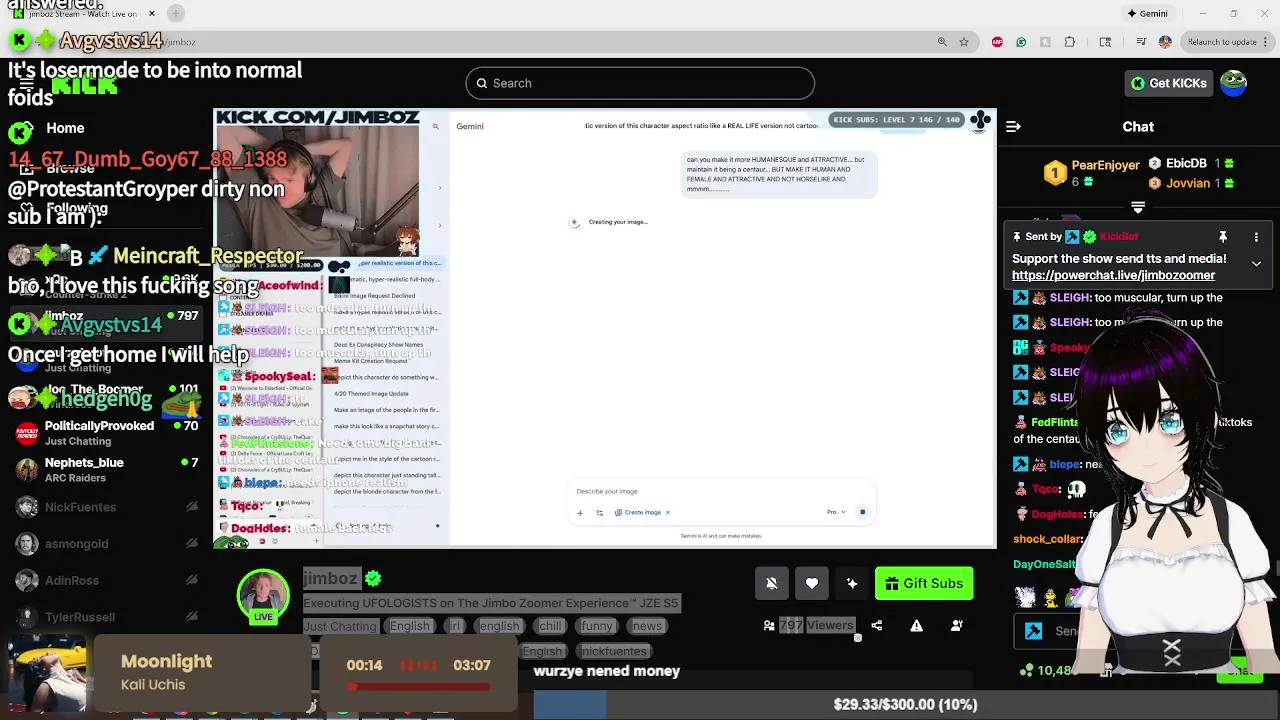Open the AdBlock Plus extension icon
This screenshot has height=720, width=1280.
[997, 42]
